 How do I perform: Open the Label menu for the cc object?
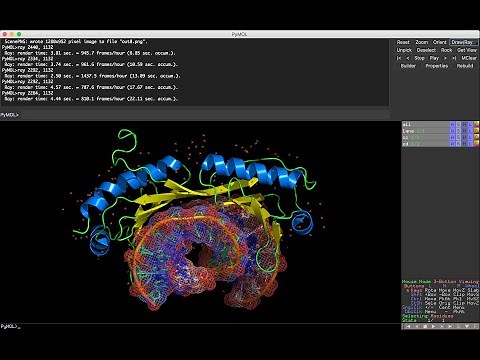tap(470, 137)
